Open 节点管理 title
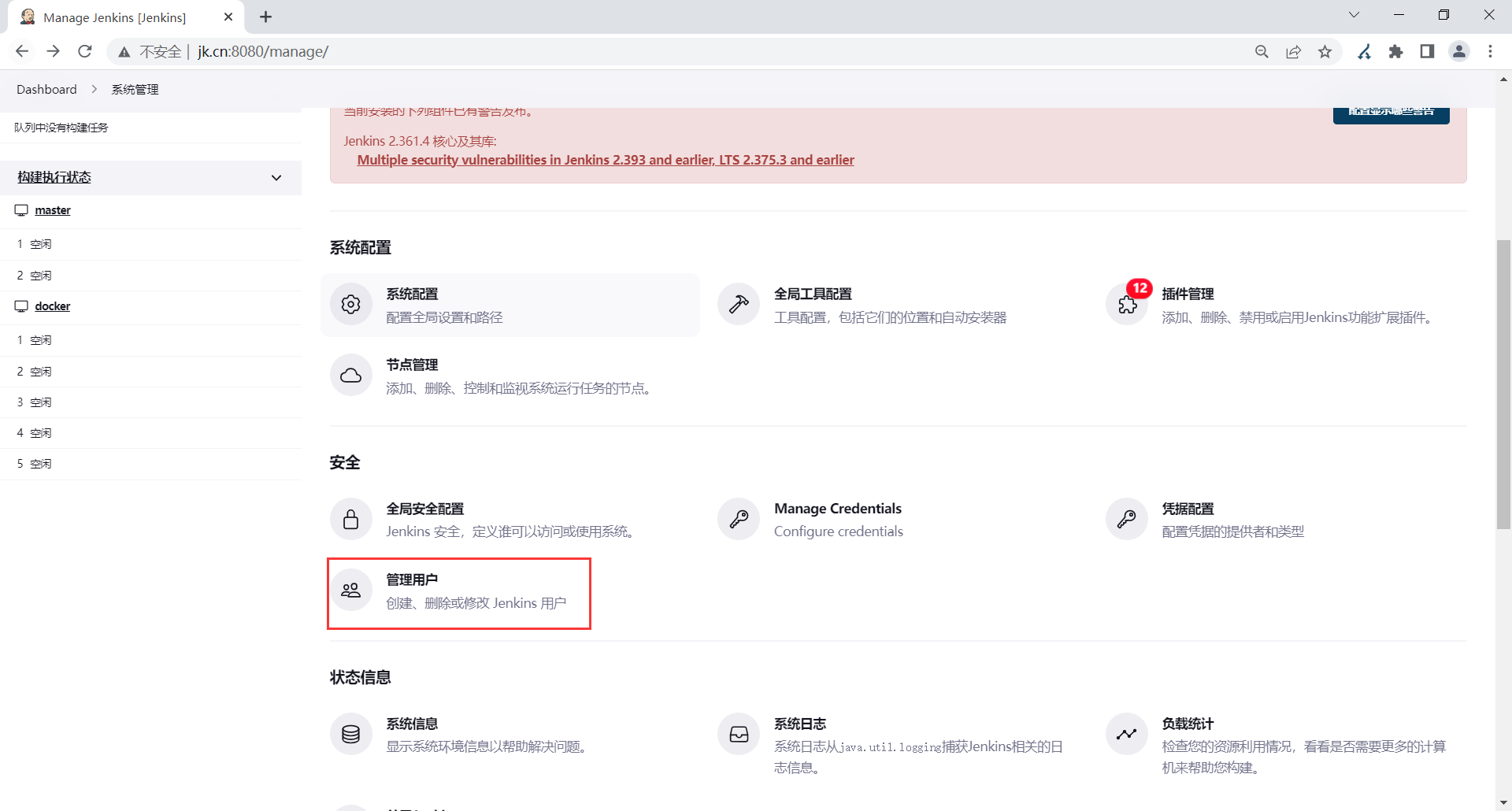 tap(412, 365)
